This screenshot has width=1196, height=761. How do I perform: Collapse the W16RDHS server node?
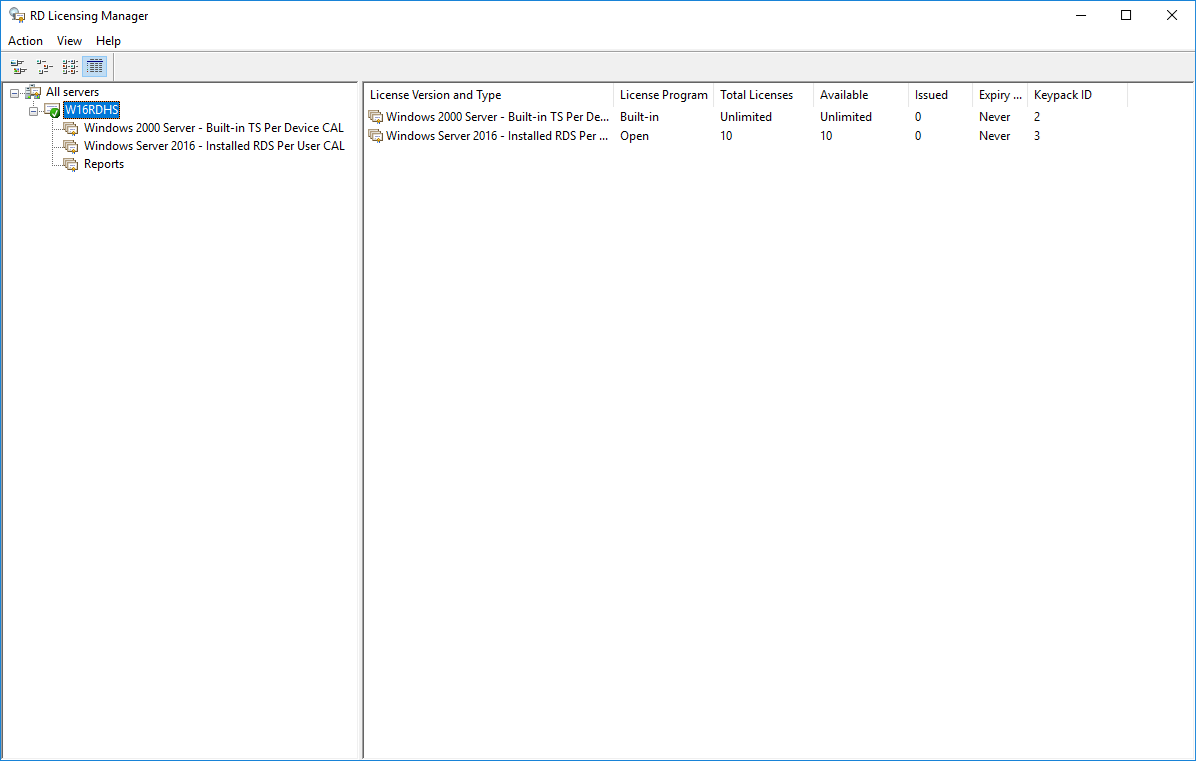point(34,111)
